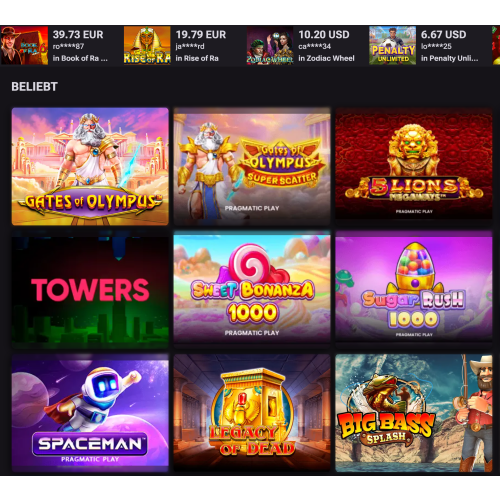Click the Rise of Ra winner icon
500x500 pixels.
point(147,45)
